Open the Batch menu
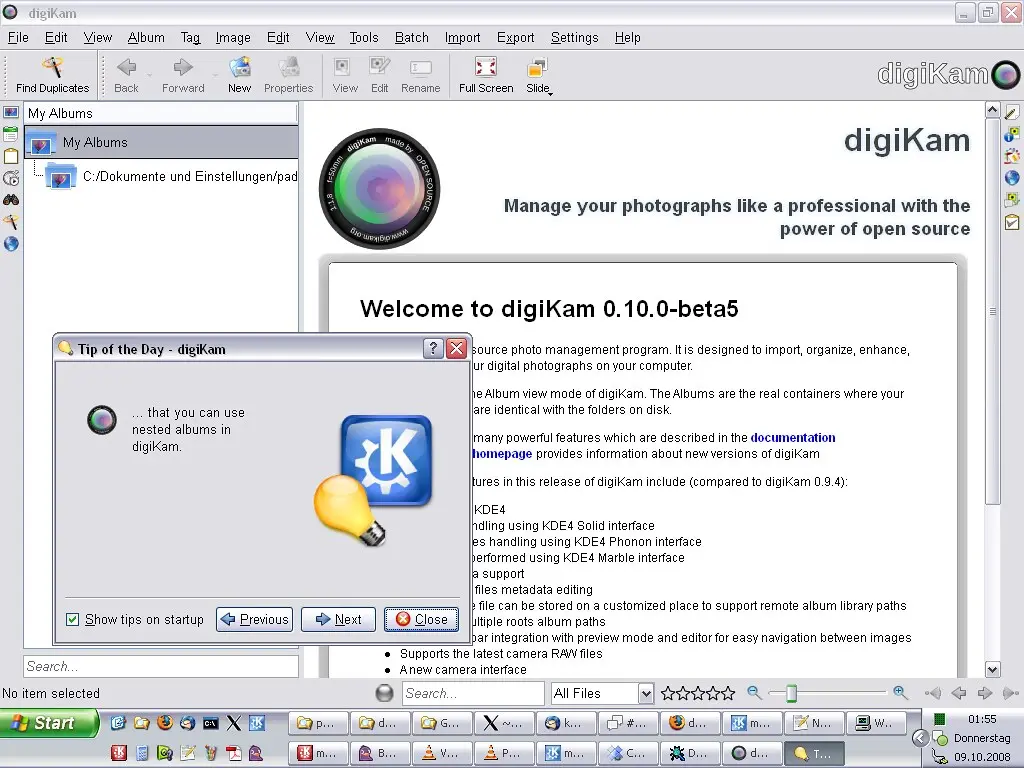Screen dimensions: 1024x768 tap(411, 37)
